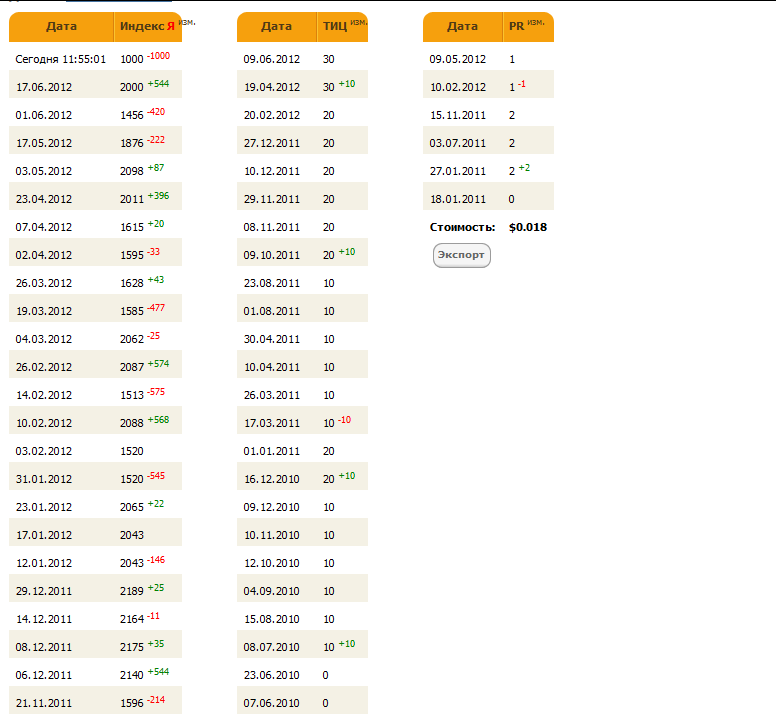This screenshot has width=776, height=714.
Task: Click Дата header in the PR table
Action: pyautogui.click(x=462, y=26)
